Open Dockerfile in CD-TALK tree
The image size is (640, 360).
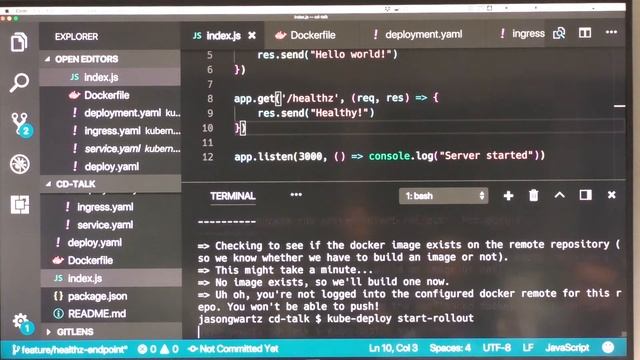point(110,260)
